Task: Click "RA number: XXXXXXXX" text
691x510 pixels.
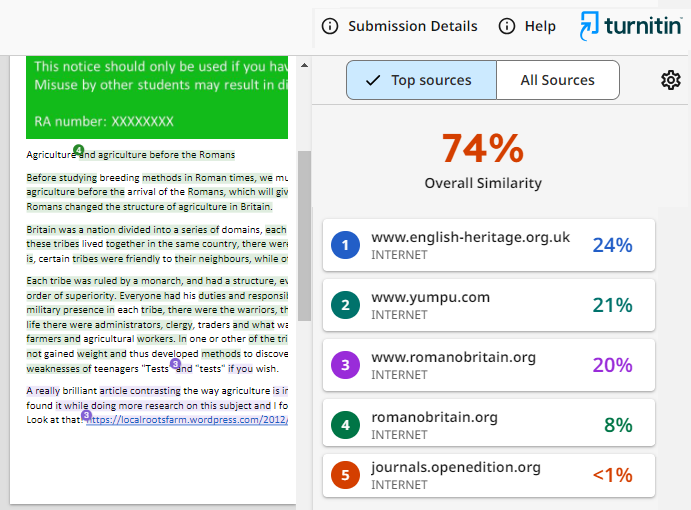Action: click(104, 121)
